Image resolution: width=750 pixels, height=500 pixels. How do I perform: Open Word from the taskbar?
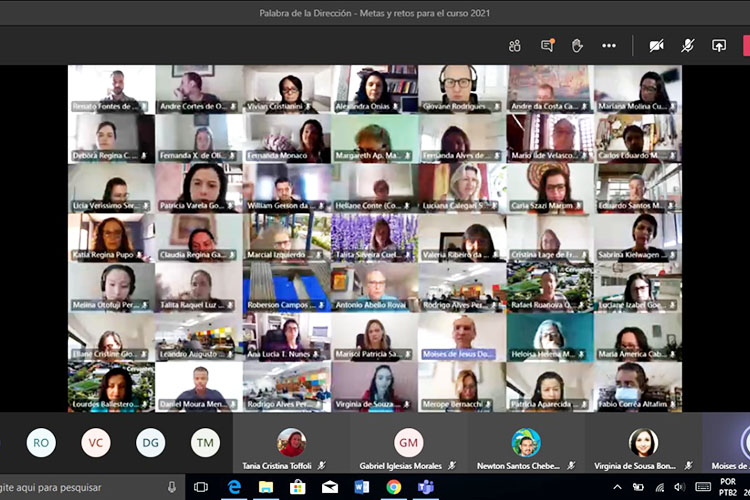[362, 487]
